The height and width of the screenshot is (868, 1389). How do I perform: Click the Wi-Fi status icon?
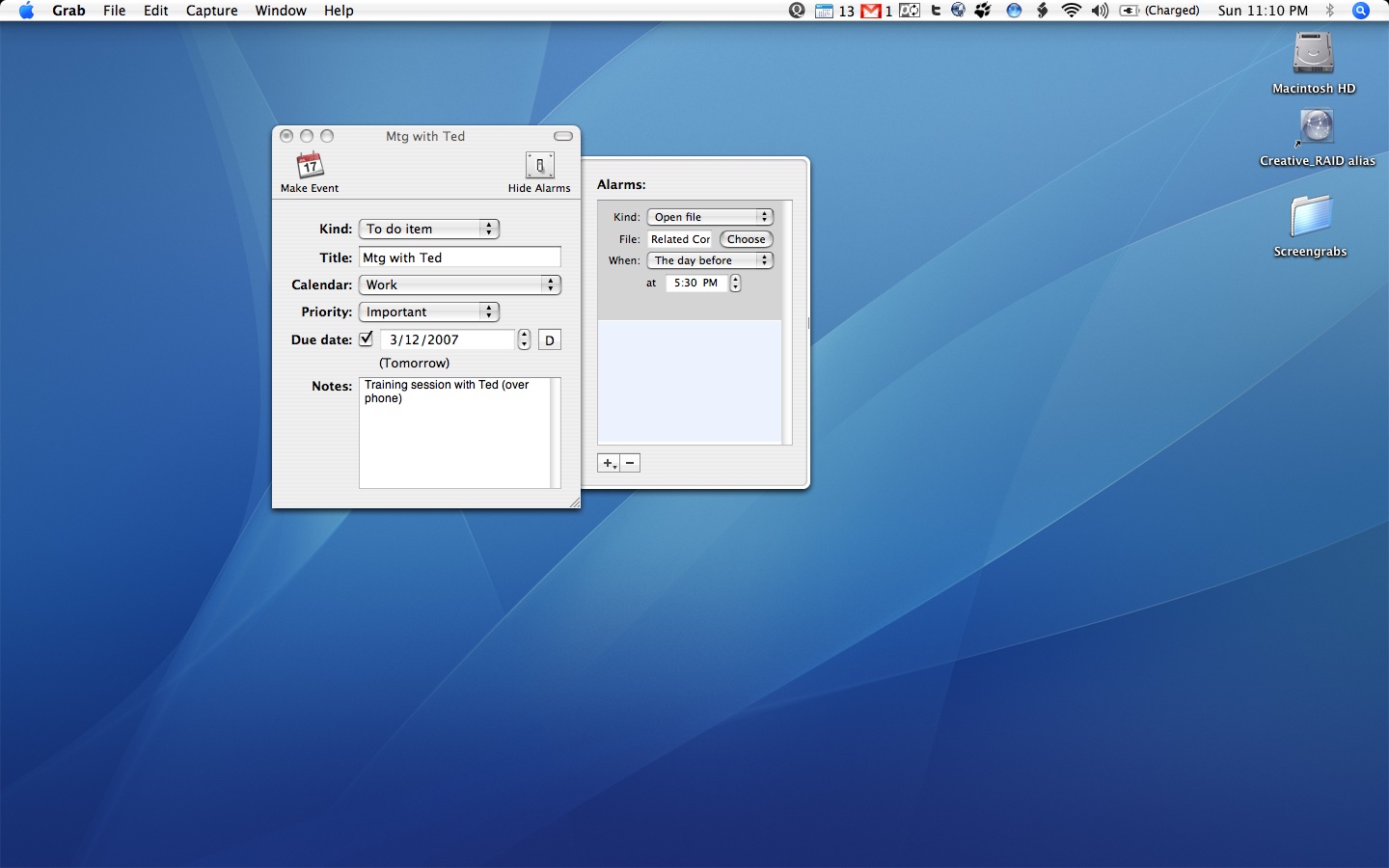coord(1071,11)
